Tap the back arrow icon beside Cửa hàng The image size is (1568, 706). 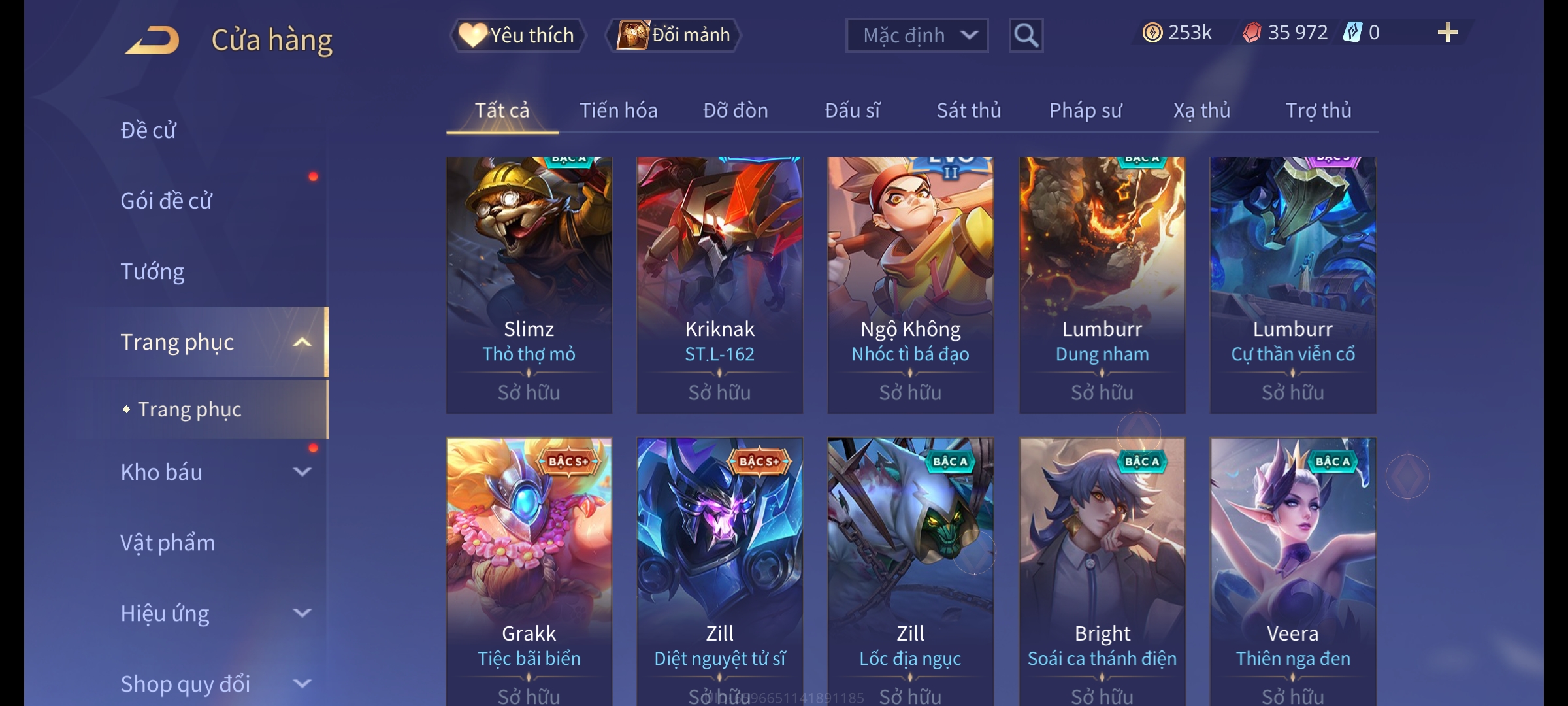(152, 40)
